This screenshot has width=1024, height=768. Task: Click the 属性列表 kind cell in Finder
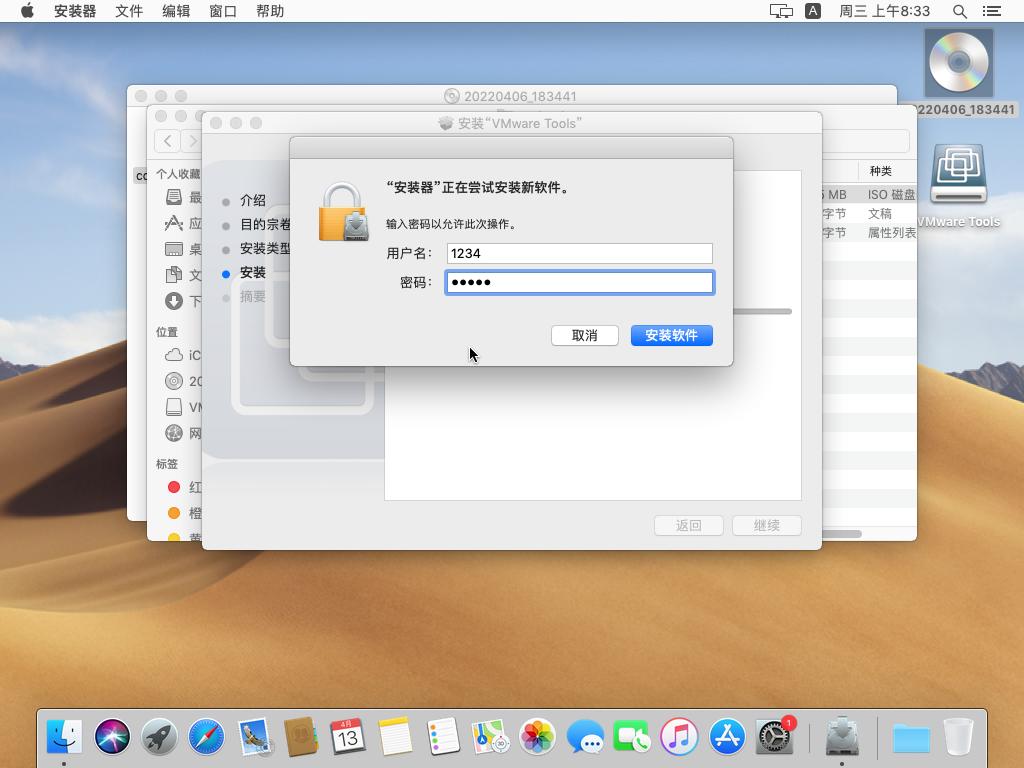891,232
